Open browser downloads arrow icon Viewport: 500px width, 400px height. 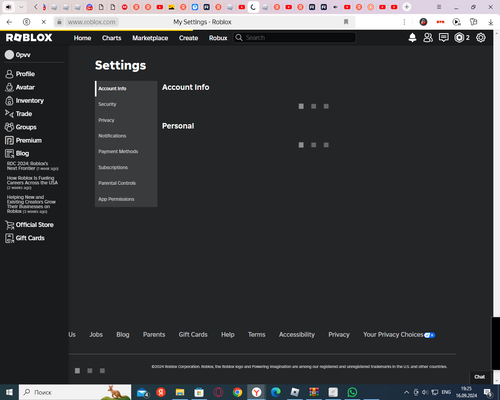pos(491,22)
